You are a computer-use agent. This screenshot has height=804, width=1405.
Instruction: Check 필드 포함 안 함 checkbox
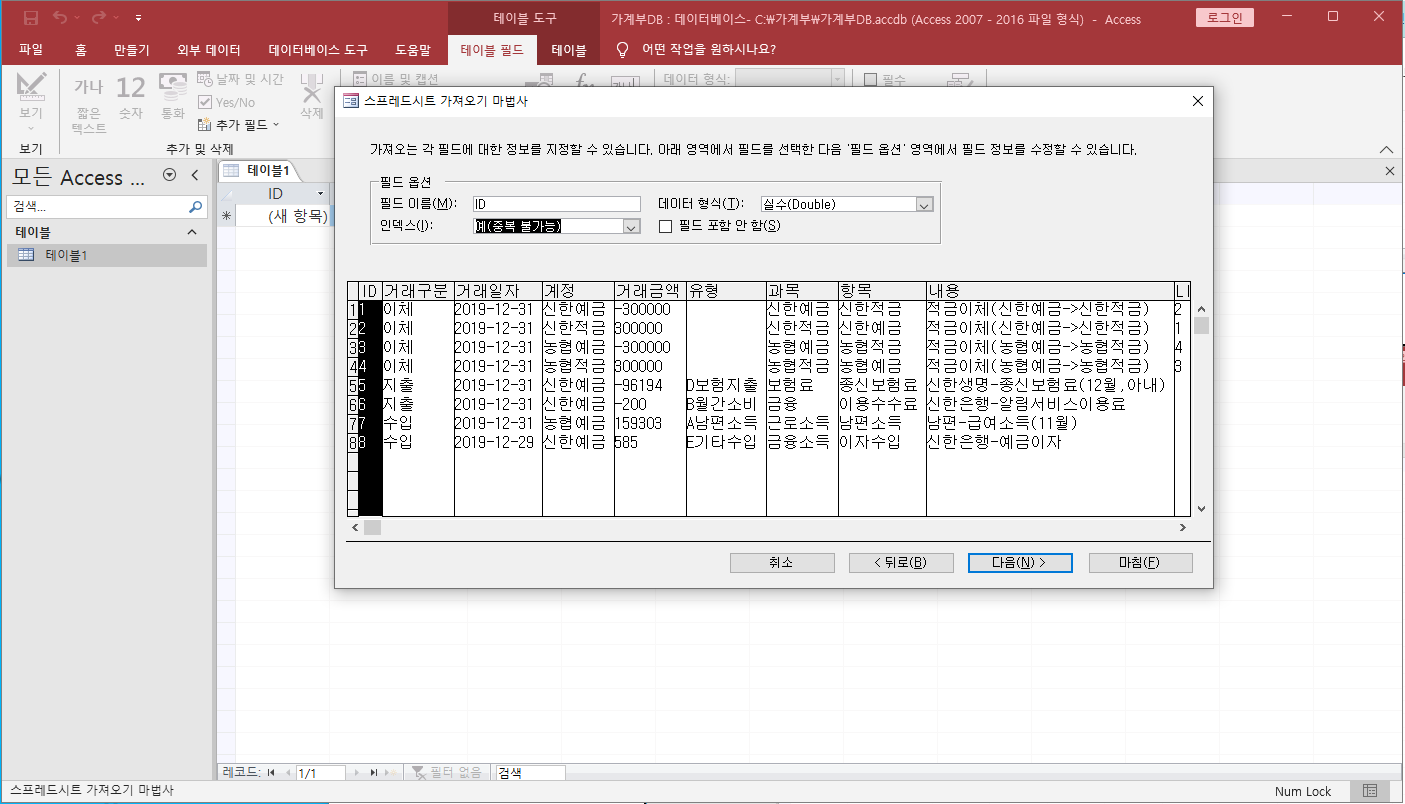pyautogui.click(x=666, y=227)
